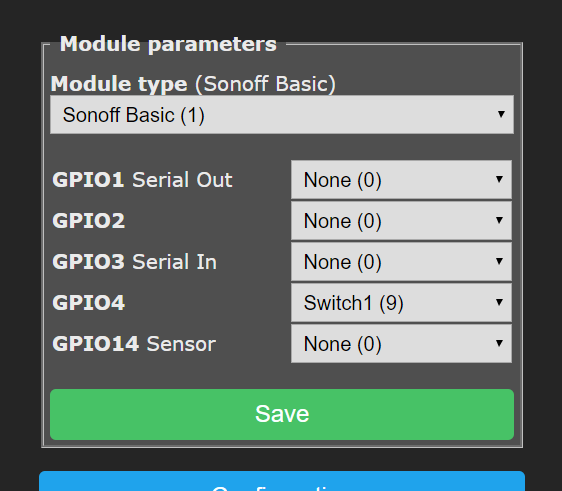Click the Module type label text
The image size is (562, 491).
(119, 84)
